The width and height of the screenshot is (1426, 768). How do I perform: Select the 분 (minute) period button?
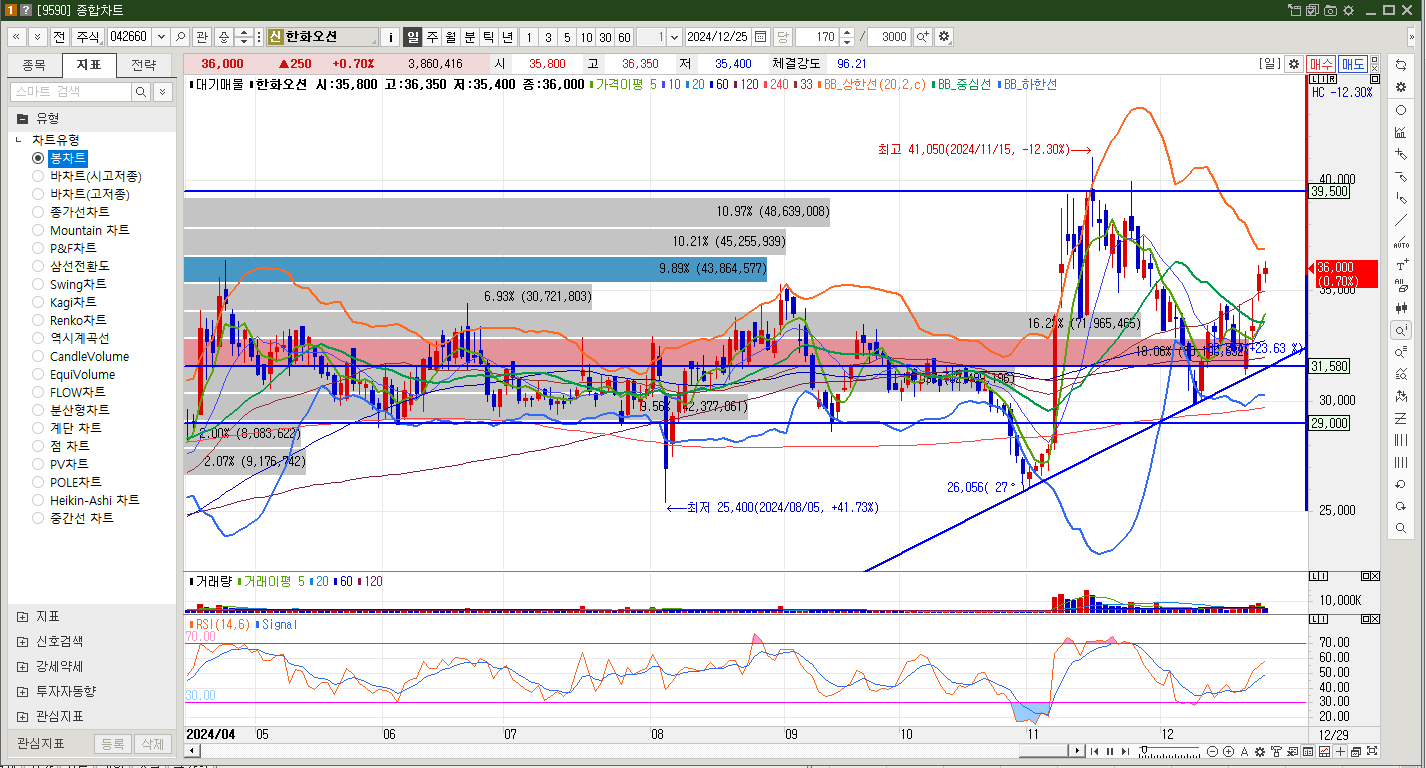coord(470,36)
